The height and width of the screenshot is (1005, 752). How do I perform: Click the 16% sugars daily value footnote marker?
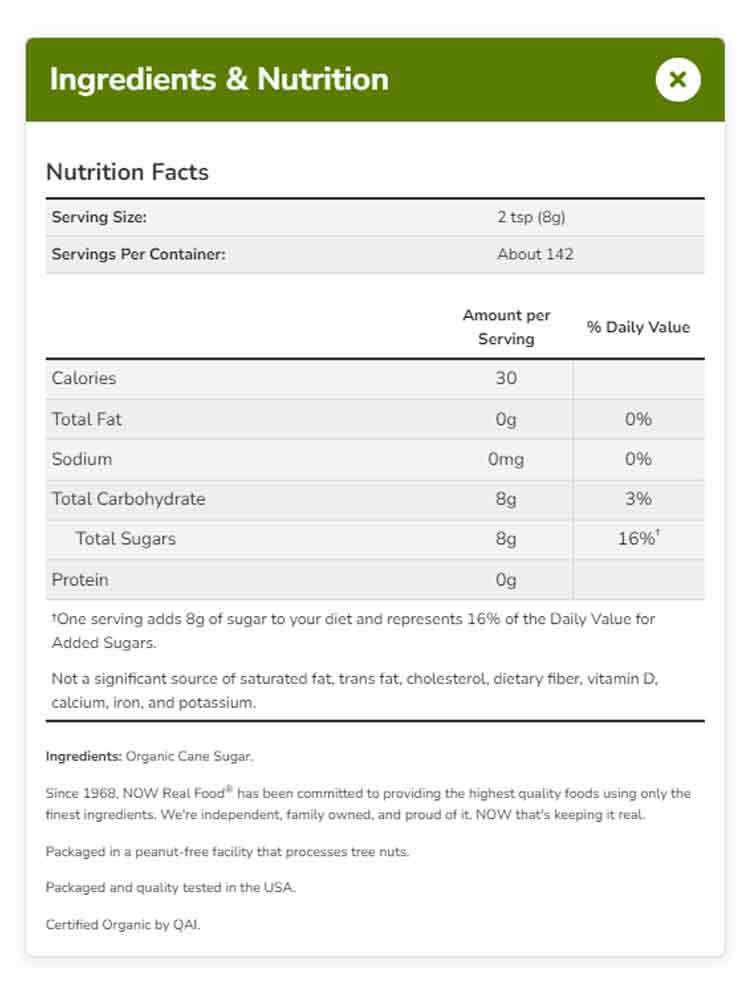[657, 534]
